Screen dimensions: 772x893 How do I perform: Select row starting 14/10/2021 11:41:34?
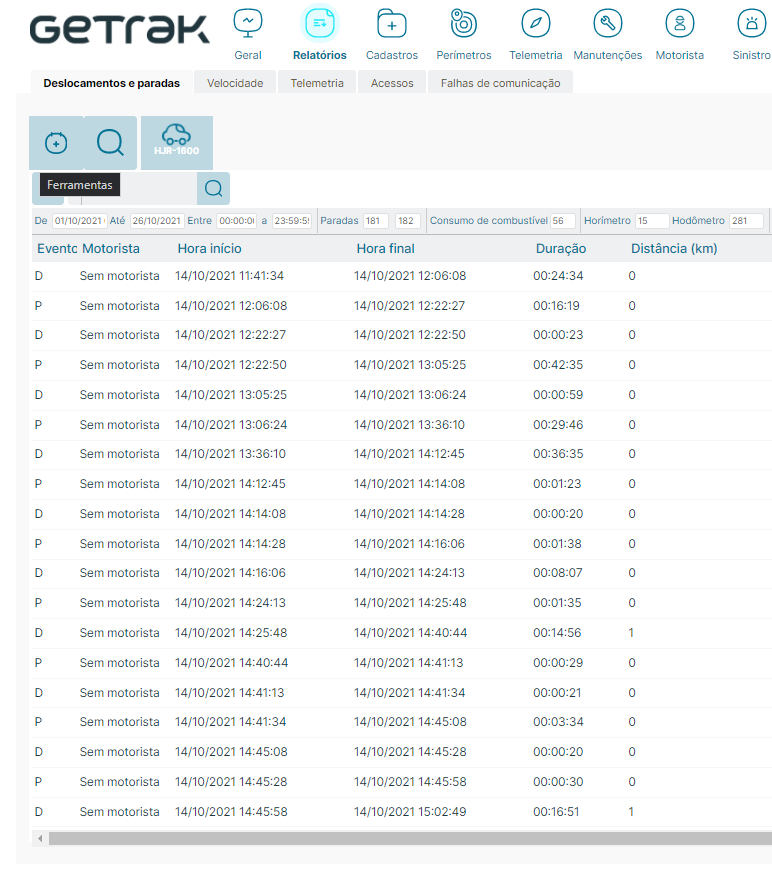[x=402, y=276]
